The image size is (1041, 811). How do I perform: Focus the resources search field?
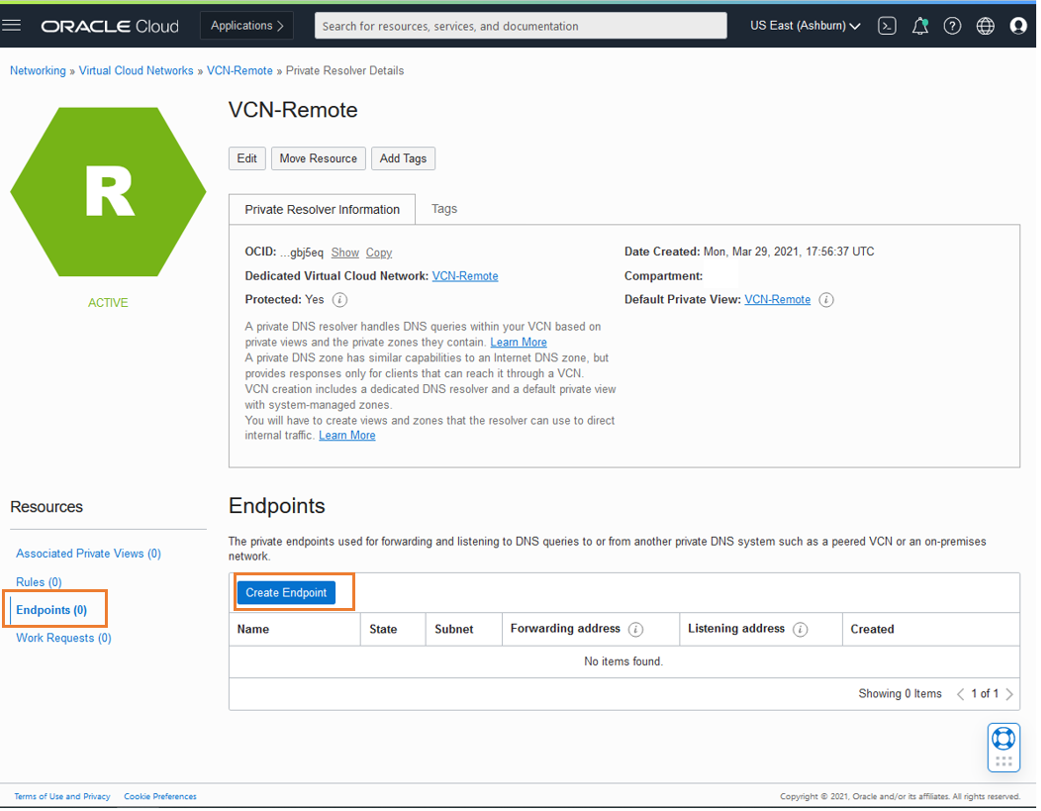(x=520, y=26)
